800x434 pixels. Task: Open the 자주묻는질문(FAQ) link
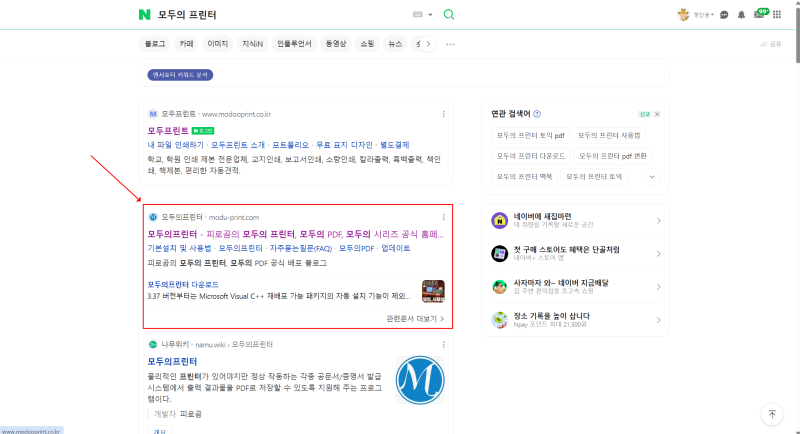tap(301, 248)
